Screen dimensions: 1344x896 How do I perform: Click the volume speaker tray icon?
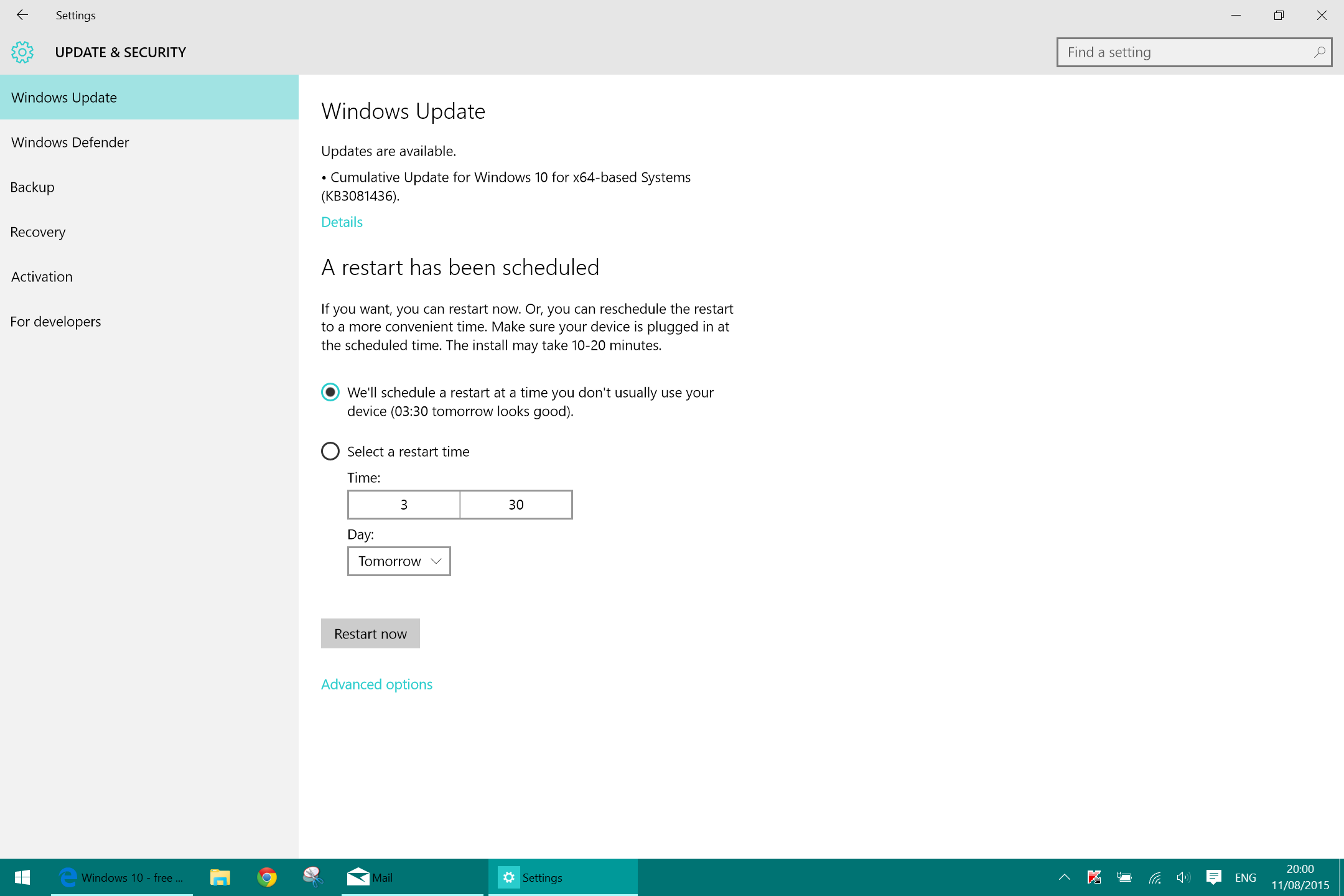coord(1183,877)
